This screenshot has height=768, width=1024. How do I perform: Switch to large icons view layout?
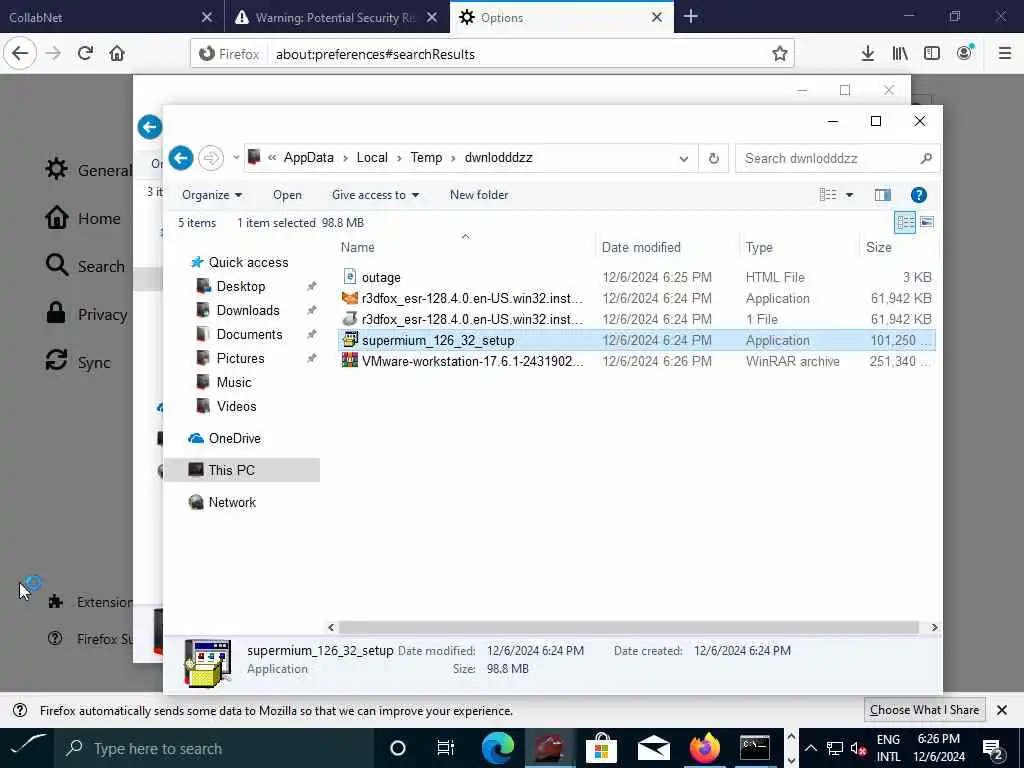click(927, 223)
